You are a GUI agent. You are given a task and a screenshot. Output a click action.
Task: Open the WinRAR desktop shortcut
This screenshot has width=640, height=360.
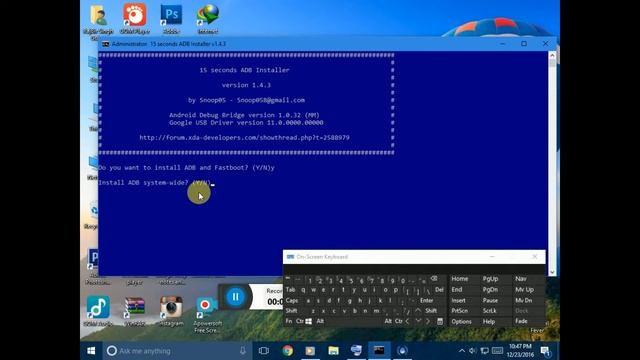click(x=135, y=310)
